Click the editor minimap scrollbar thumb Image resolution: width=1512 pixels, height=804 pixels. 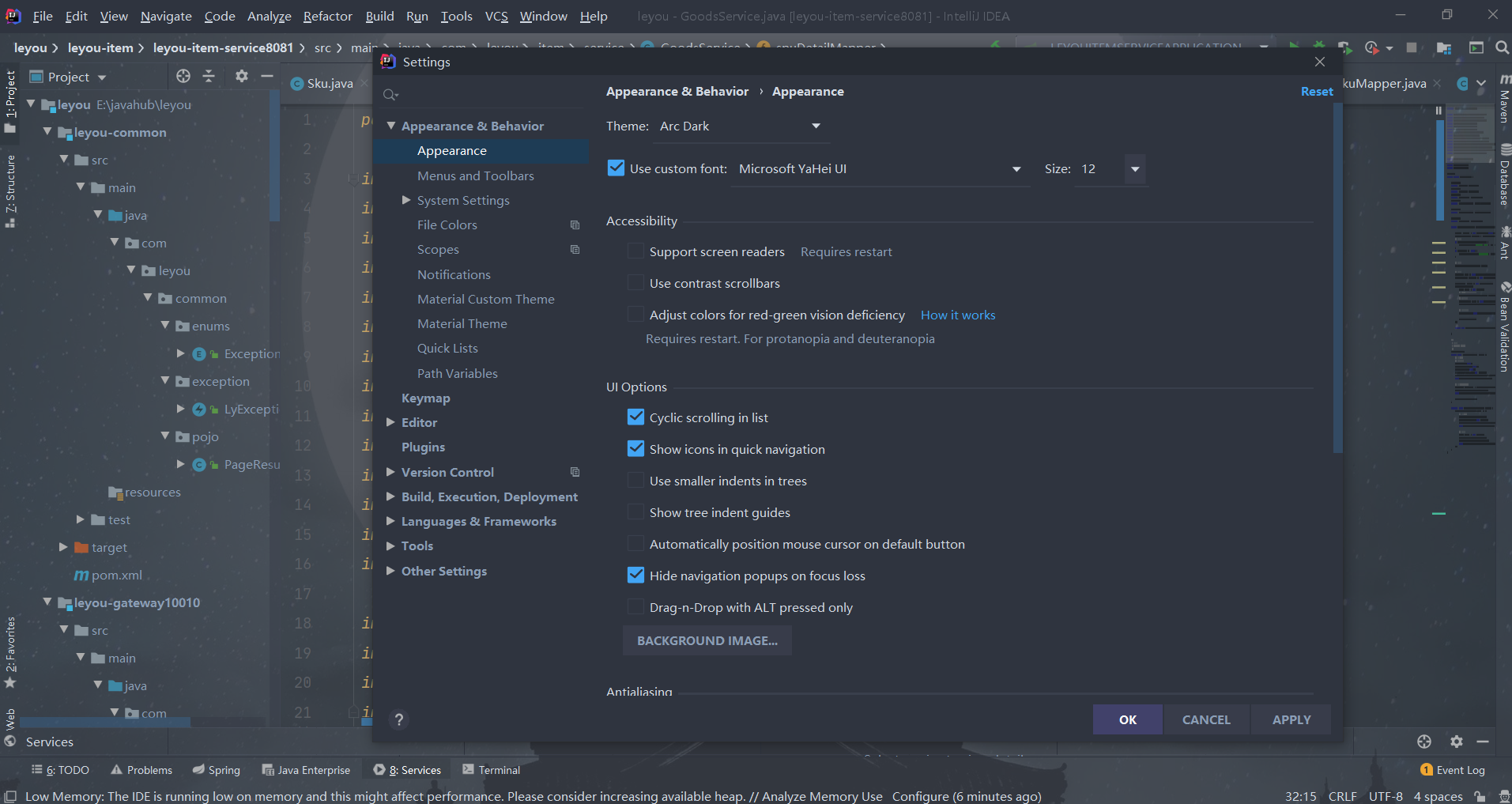point(1440,170)
